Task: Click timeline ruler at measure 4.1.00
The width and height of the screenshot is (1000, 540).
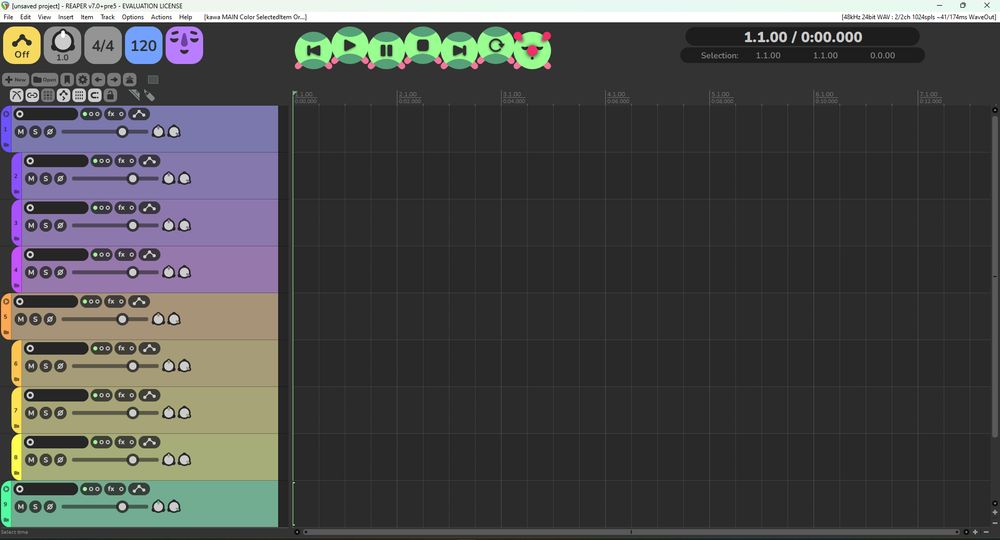Action: tap(615, 94)
